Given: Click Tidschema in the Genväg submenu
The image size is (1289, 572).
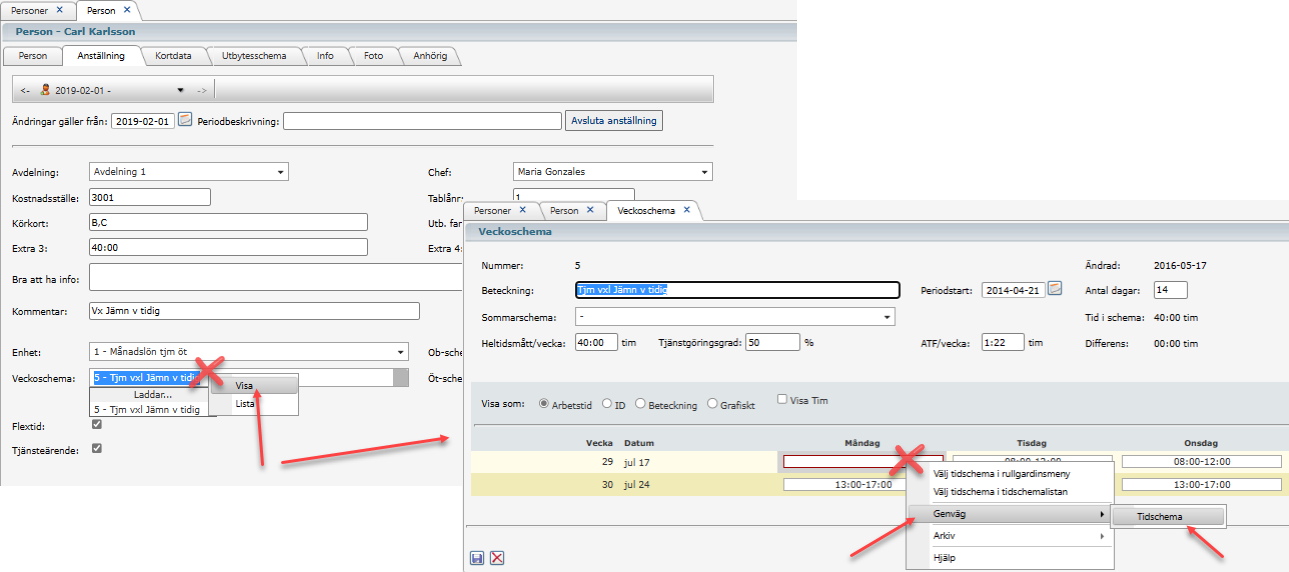Looking at the screenshot, I should (1167, 517).
